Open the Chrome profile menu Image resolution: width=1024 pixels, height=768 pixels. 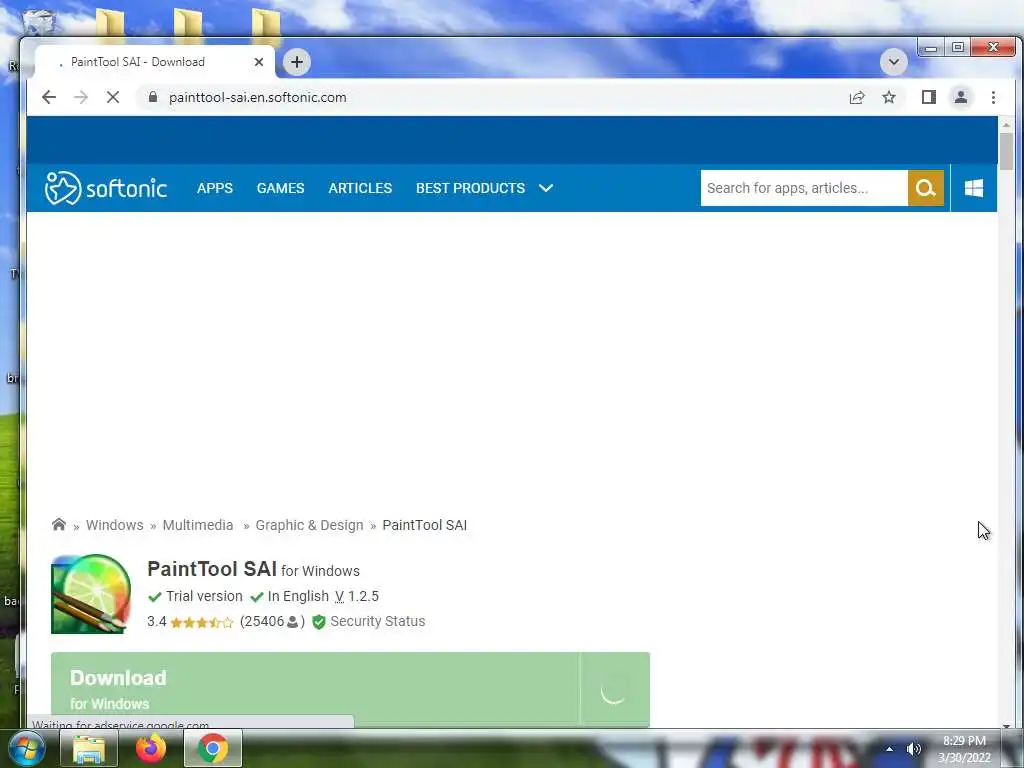pos(961,97)
